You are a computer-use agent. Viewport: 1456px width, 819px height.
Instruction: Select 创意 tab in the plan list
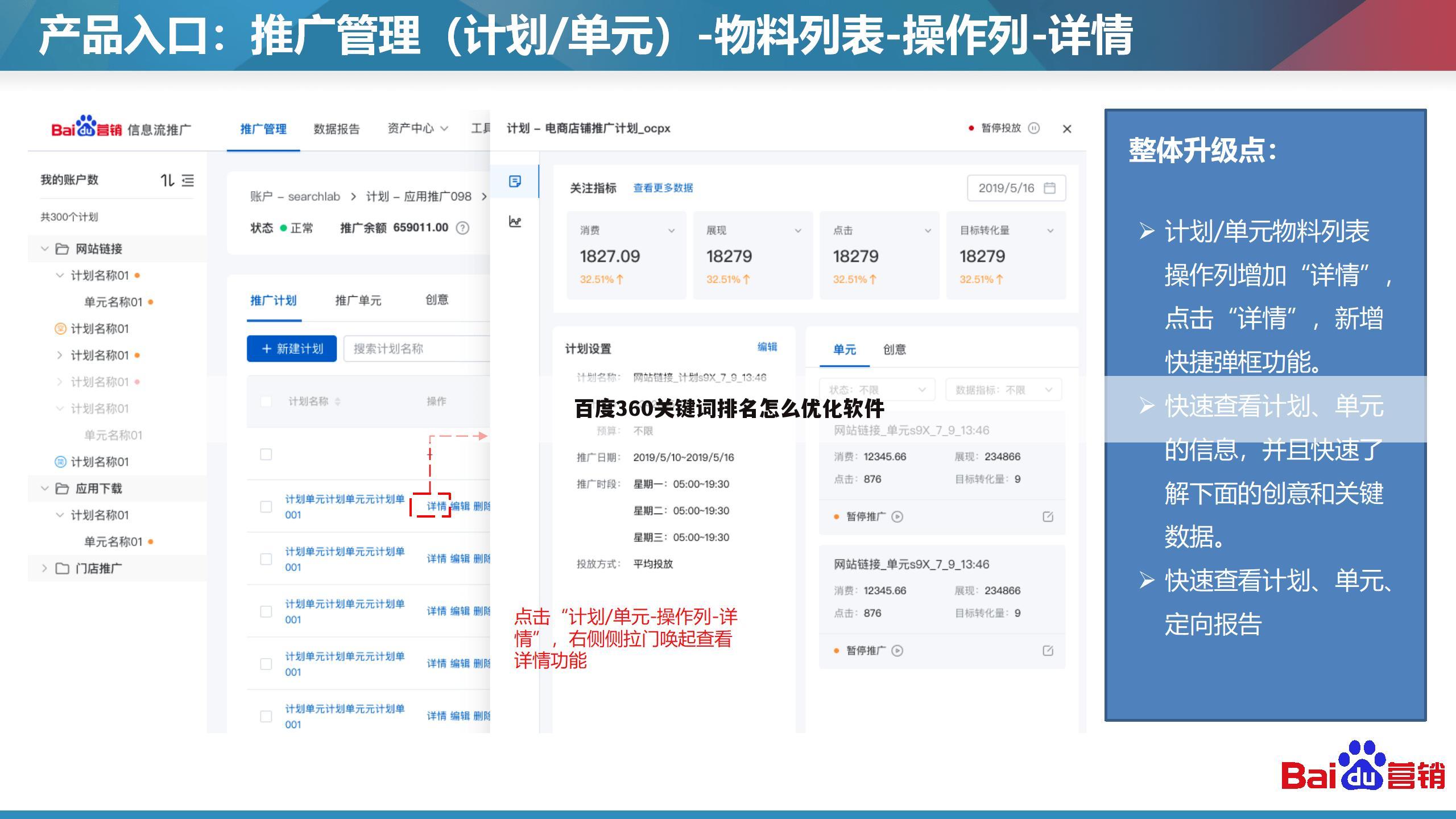tap(437, 300)
